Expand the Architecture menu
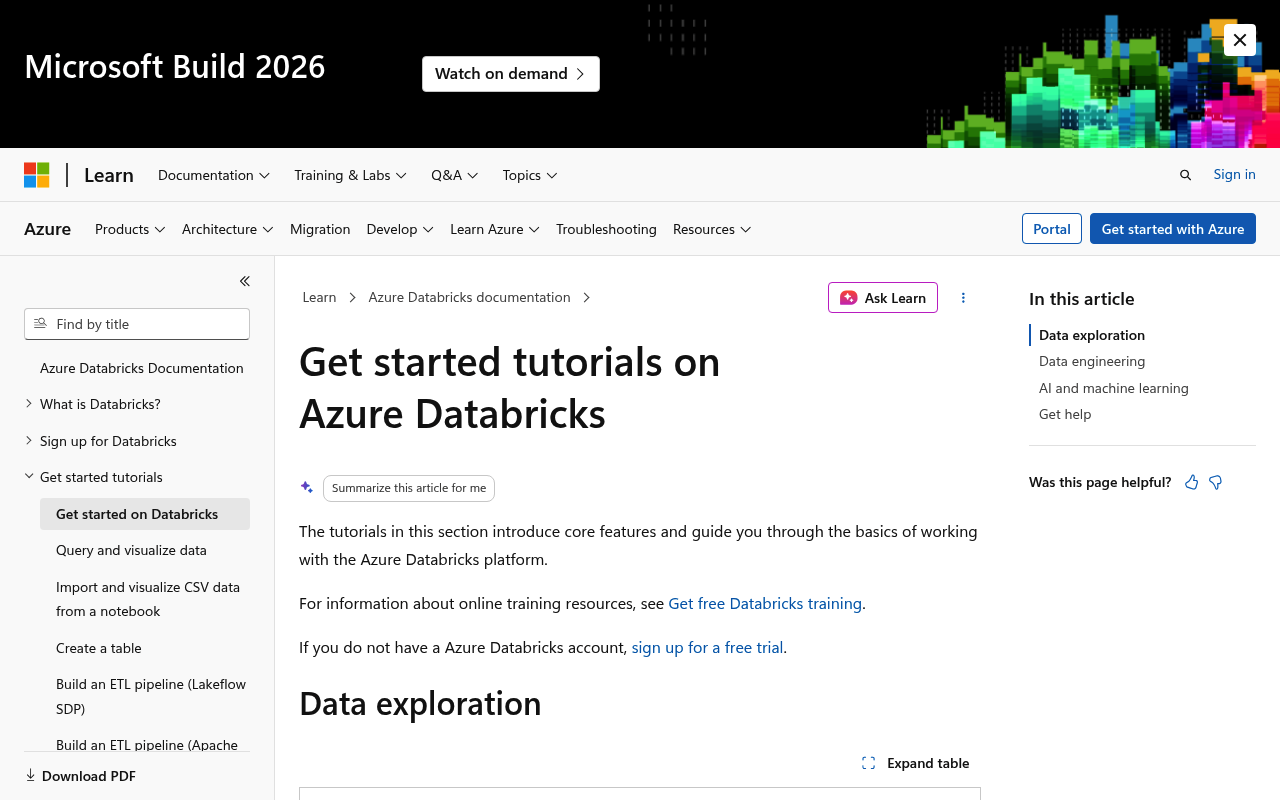The height and width of the screenshot is (800, 1280). (228, 229)
